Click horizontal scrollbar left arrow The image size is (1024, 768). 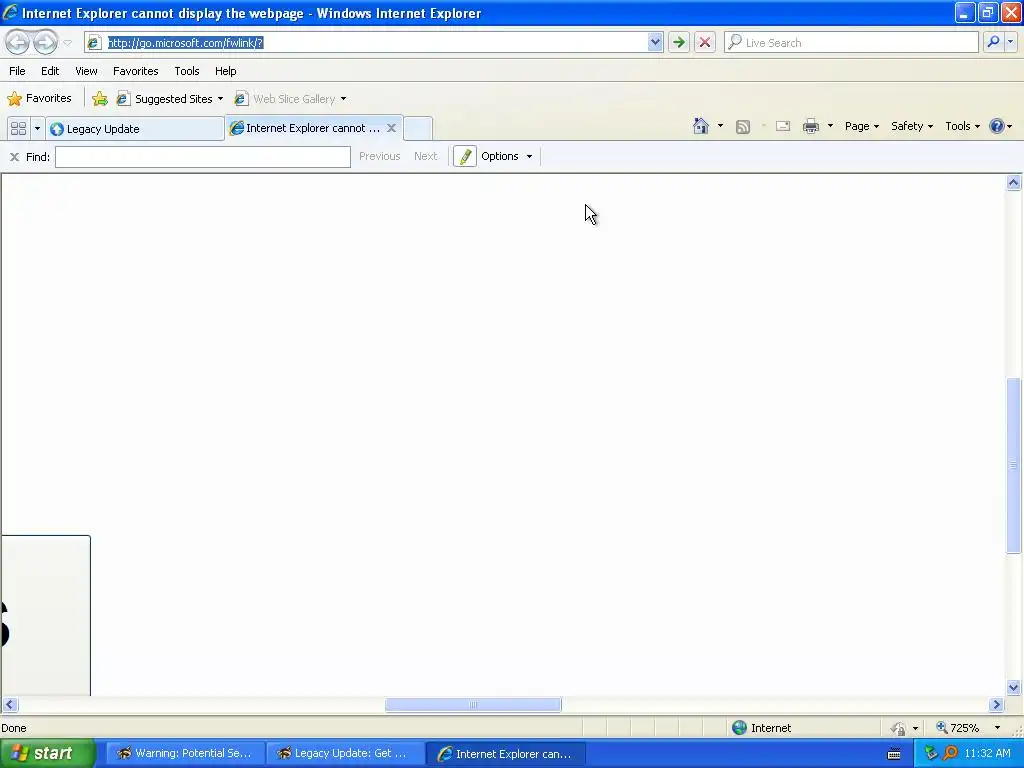pyautogui.click(x=9, y=705)
